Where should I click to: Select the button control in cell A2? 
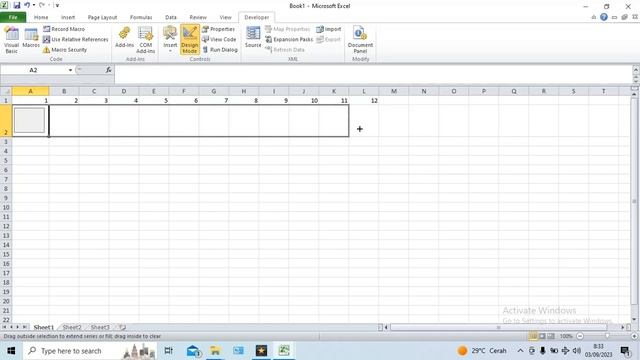tap(29, 120)
